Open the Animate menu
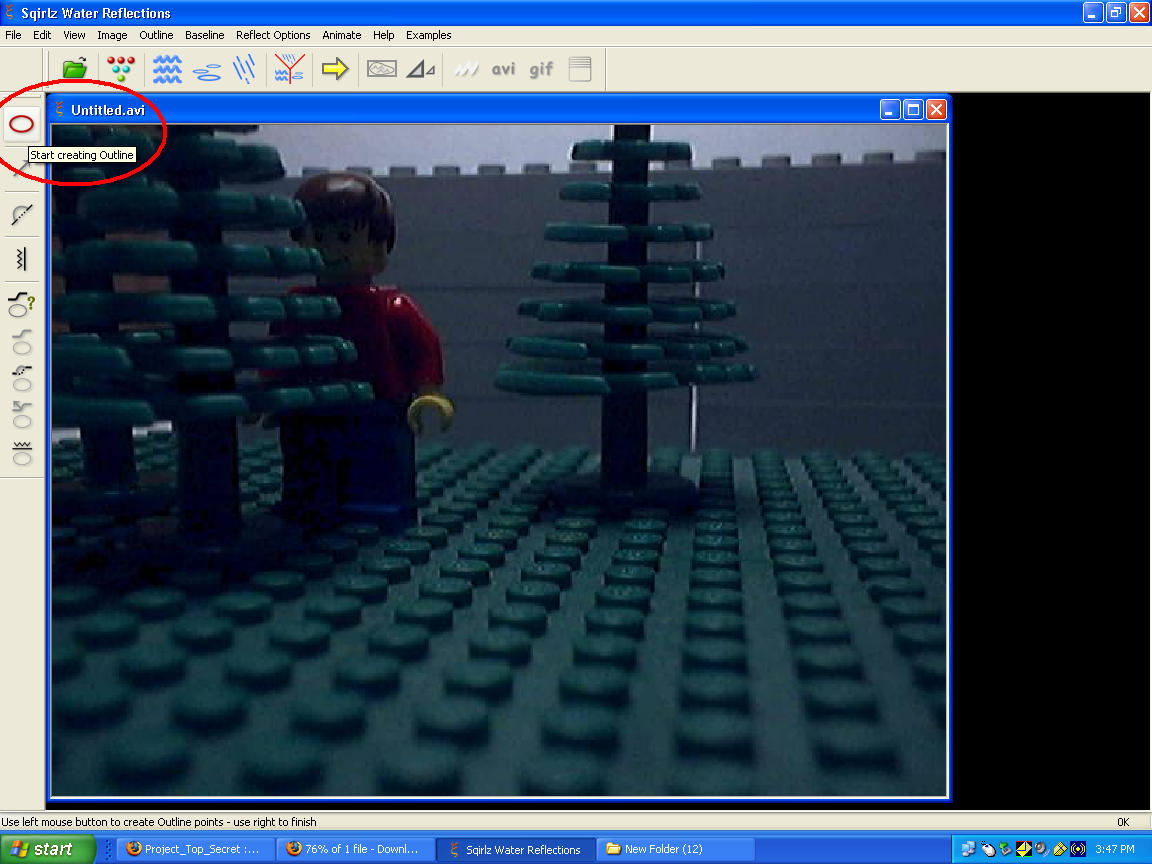The height and width of the screenshot is (864, 1152). coord(342,35)
